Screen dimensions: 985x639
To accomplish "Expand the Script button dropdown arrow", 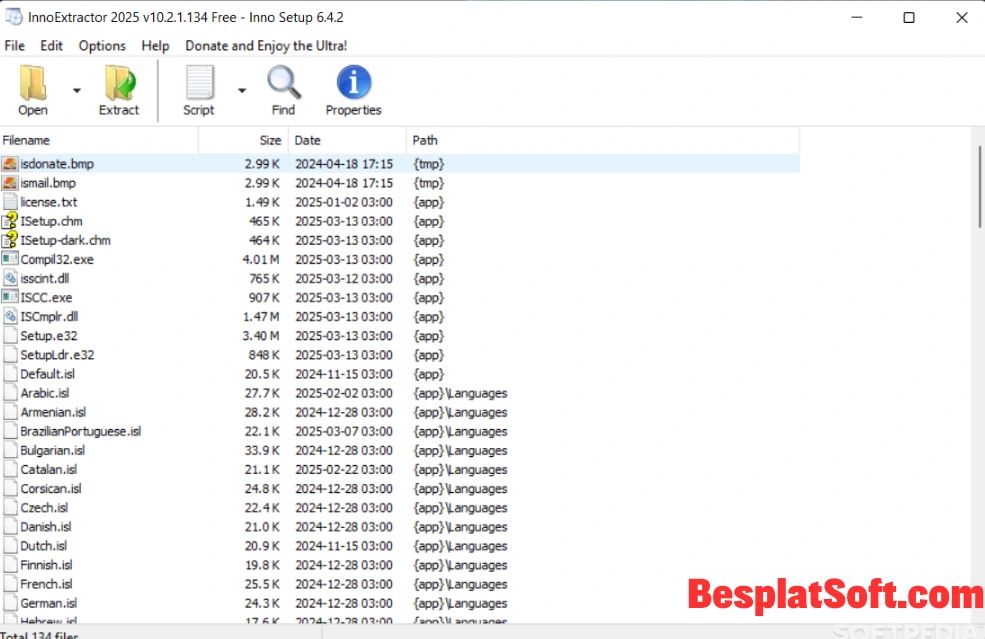I will point(240,88).
